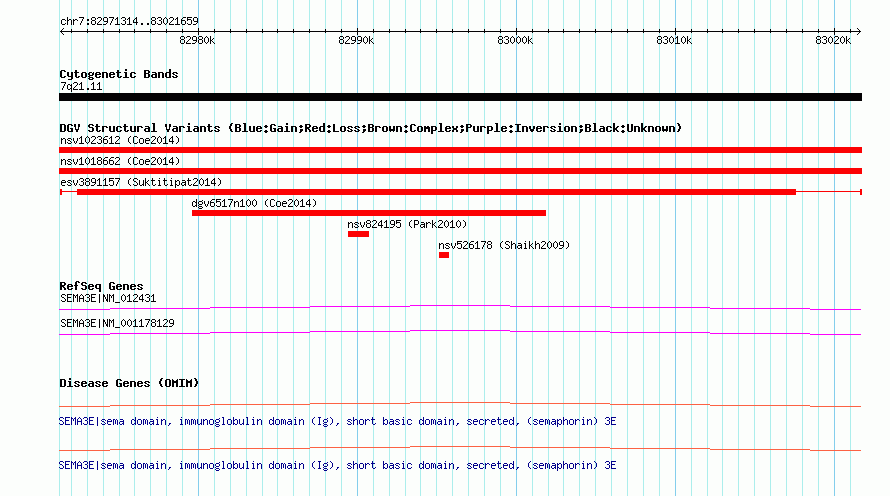This screenshot has width=890, height=496.
Task: Click the nsv526178 (Shaikh2009) label
Action: pos(504,245)
